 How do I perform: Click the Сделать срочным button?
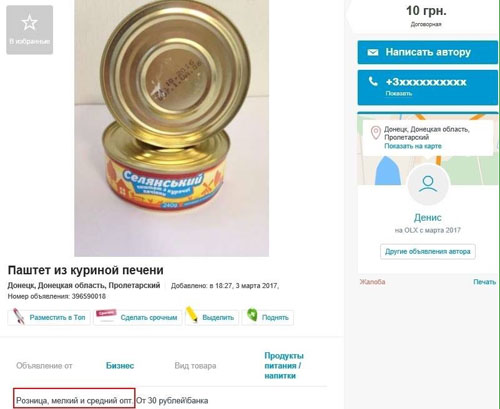point(138,317)
